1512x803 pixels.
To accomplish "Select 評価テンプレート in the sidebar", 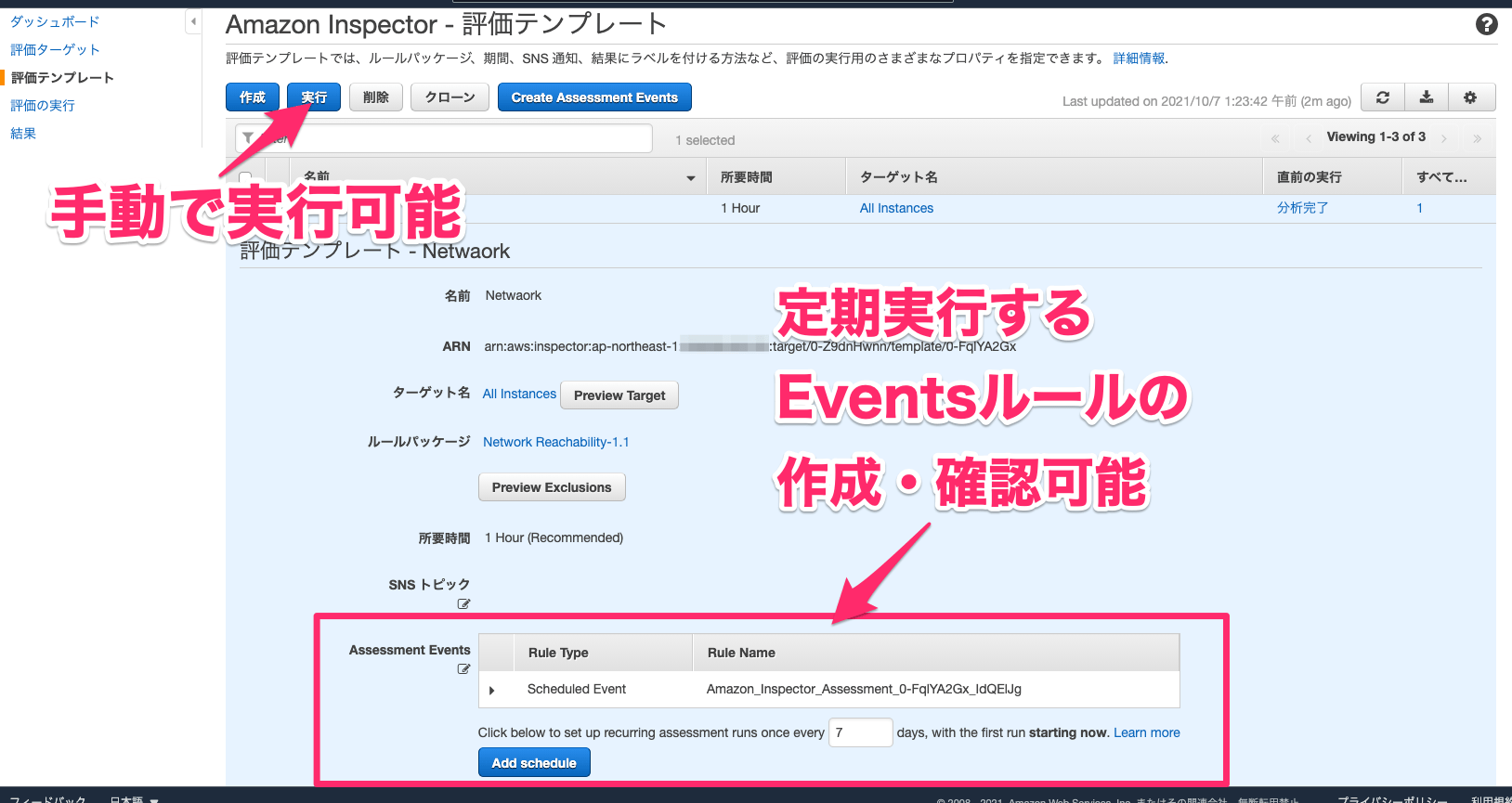I will click(x=62, y=77).
